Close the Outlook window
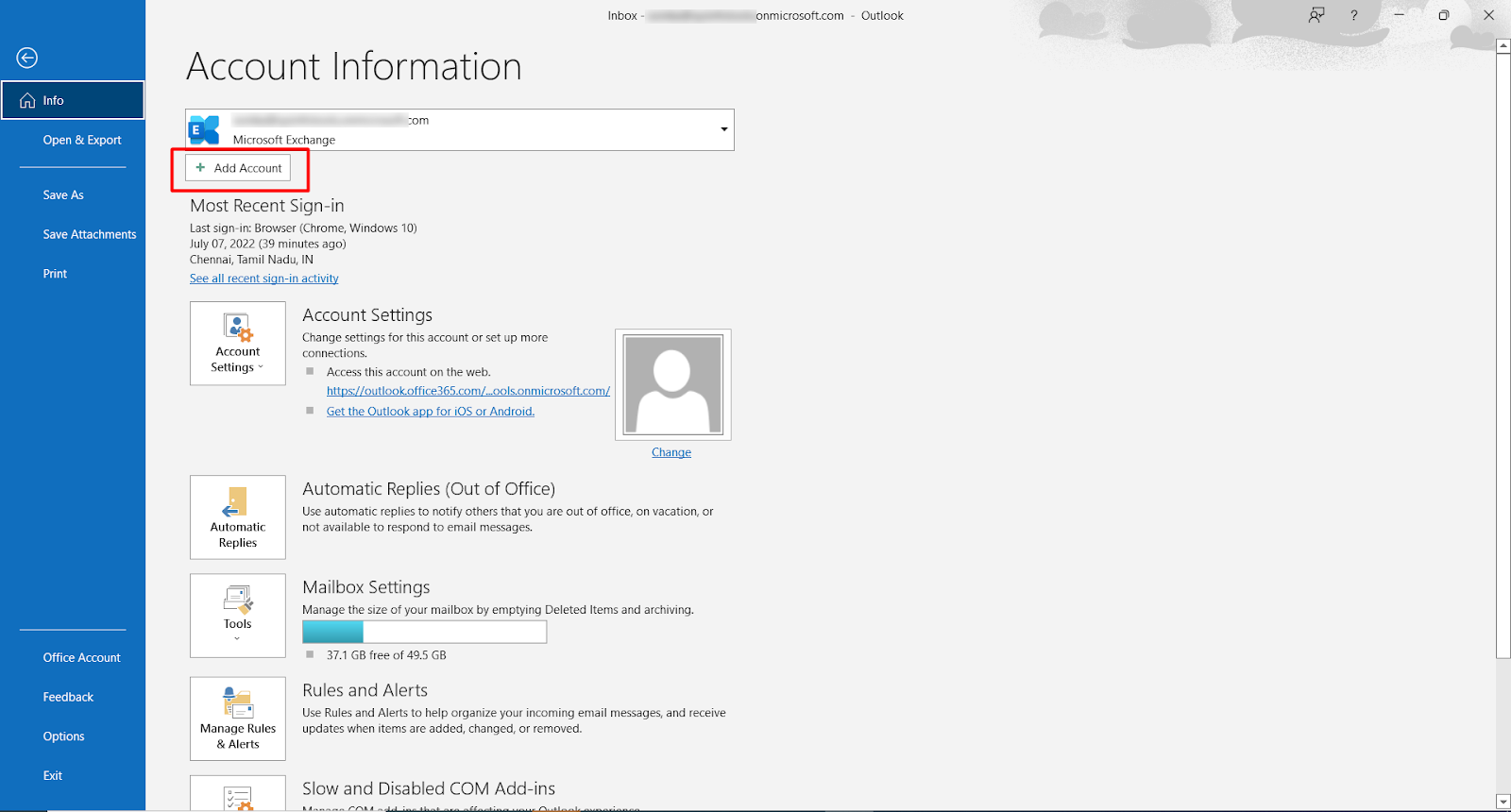Screen dimensions: 1511x812 tap(1488, 15)
